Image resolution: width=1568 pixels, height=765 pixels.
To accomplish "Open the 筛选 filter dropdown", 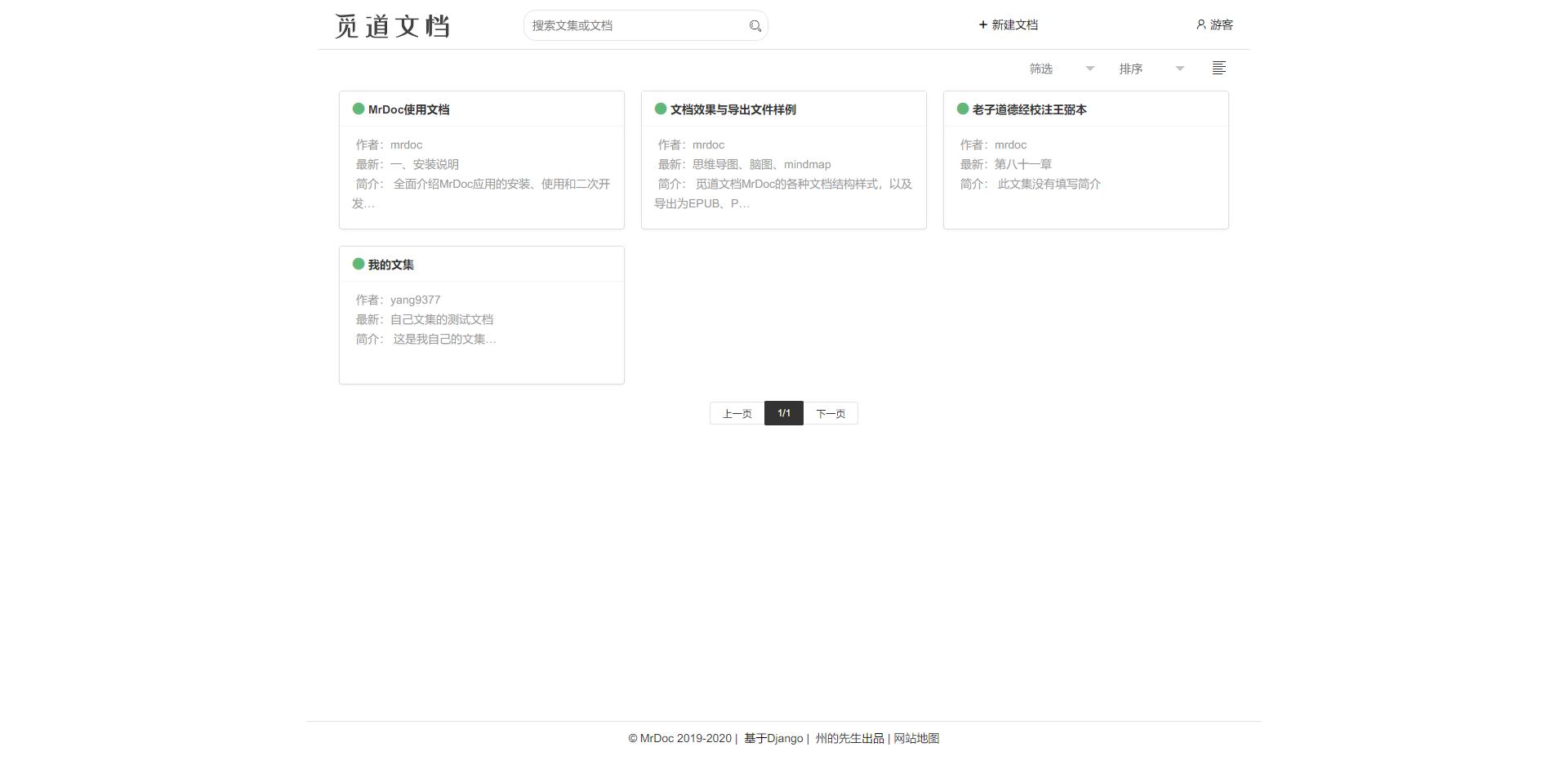I will [1062, 69].
